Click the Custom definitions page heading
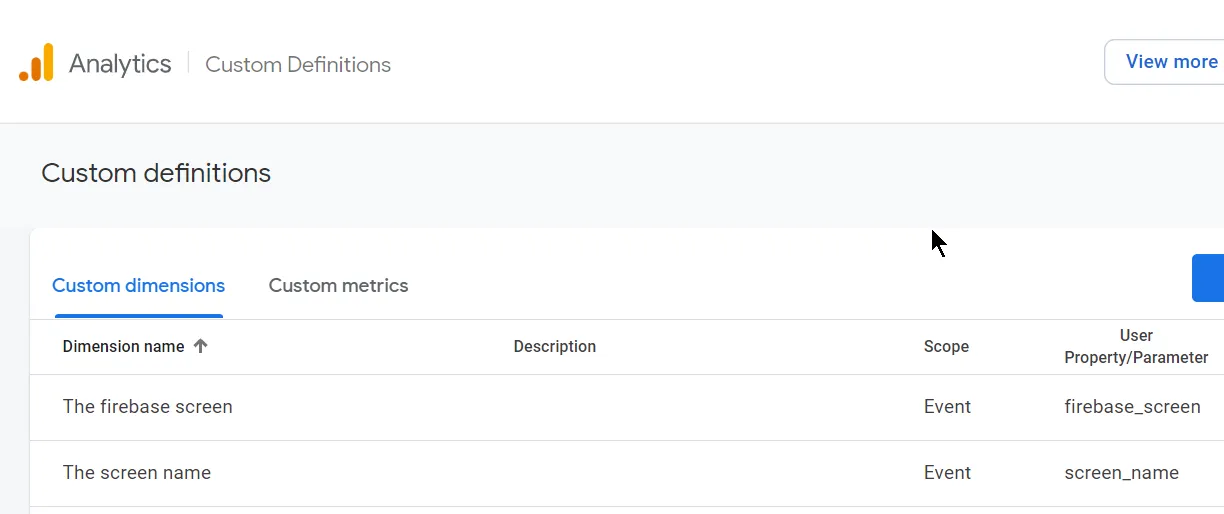The image size is (1224, 514). click(x=156, y=173)
